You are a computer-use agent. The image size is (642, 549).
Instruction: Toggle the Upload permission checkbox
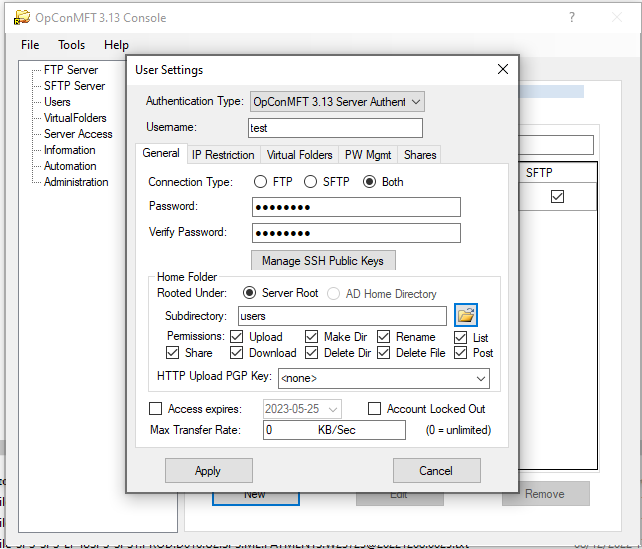(x=237, y=337)
